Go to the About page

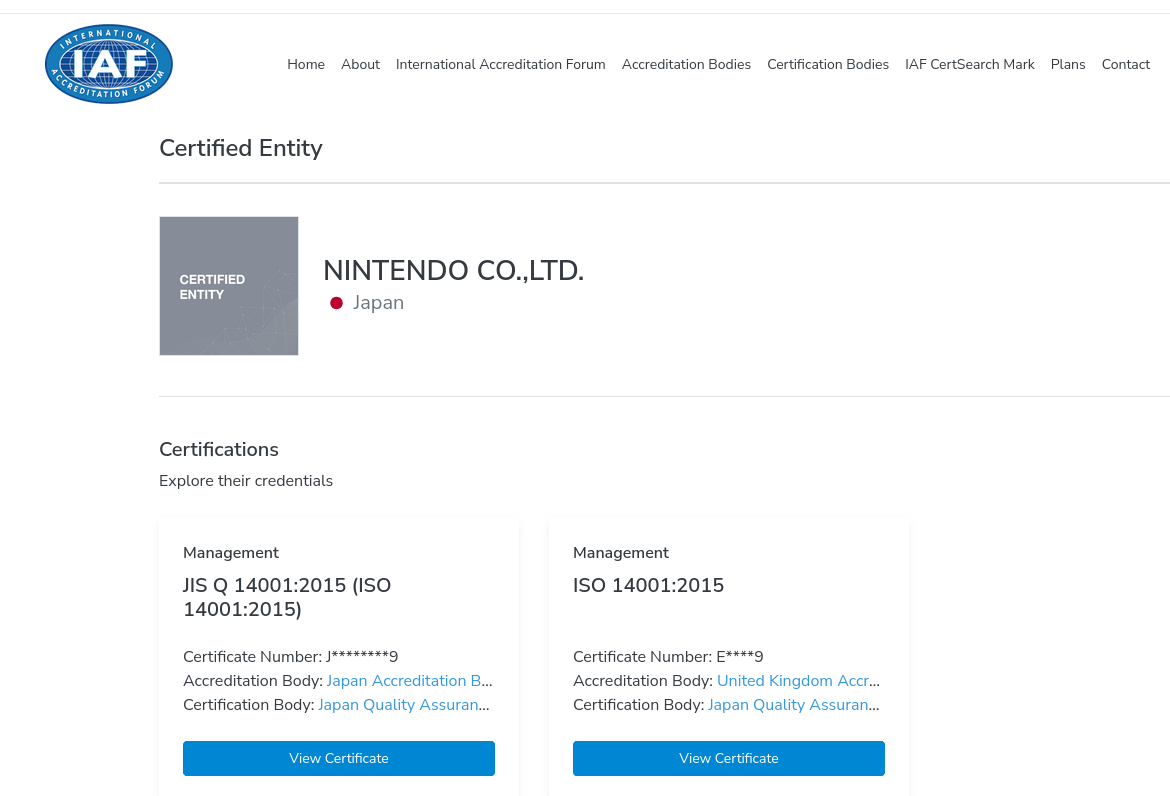pos(360,64)
